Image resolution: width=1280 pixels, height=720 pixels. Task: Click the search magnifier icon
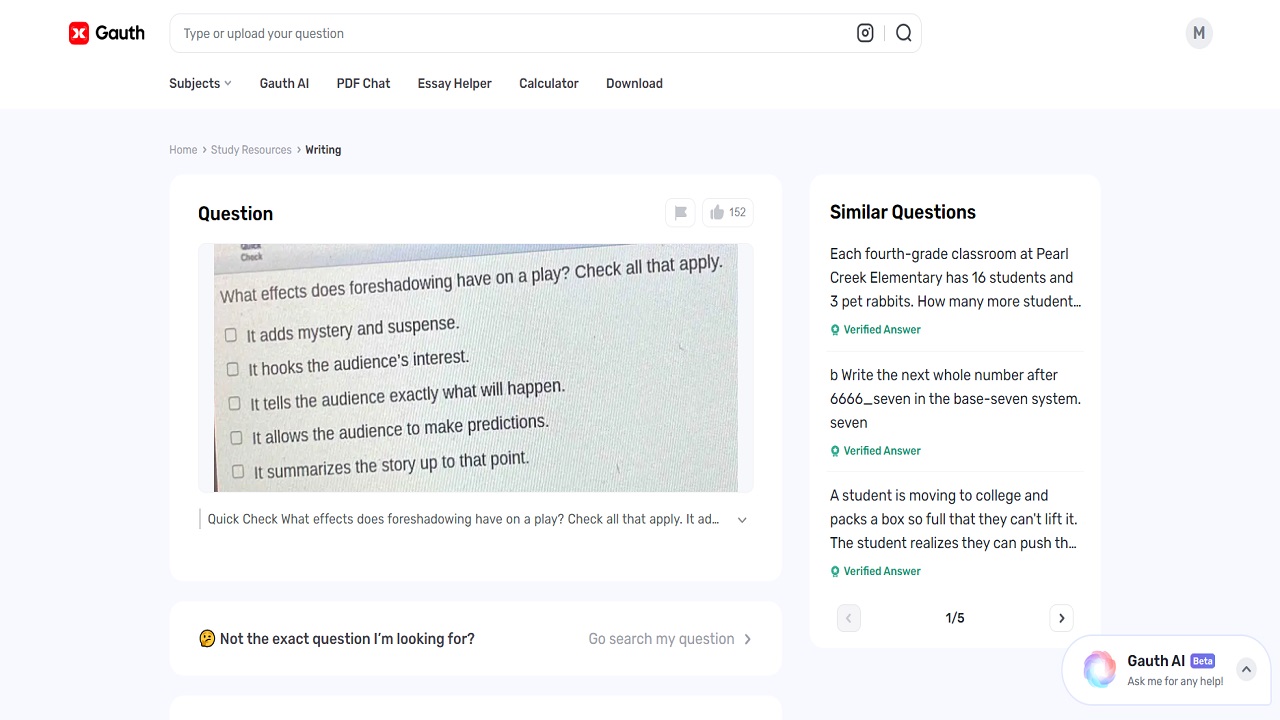click(x=903, y=32)
